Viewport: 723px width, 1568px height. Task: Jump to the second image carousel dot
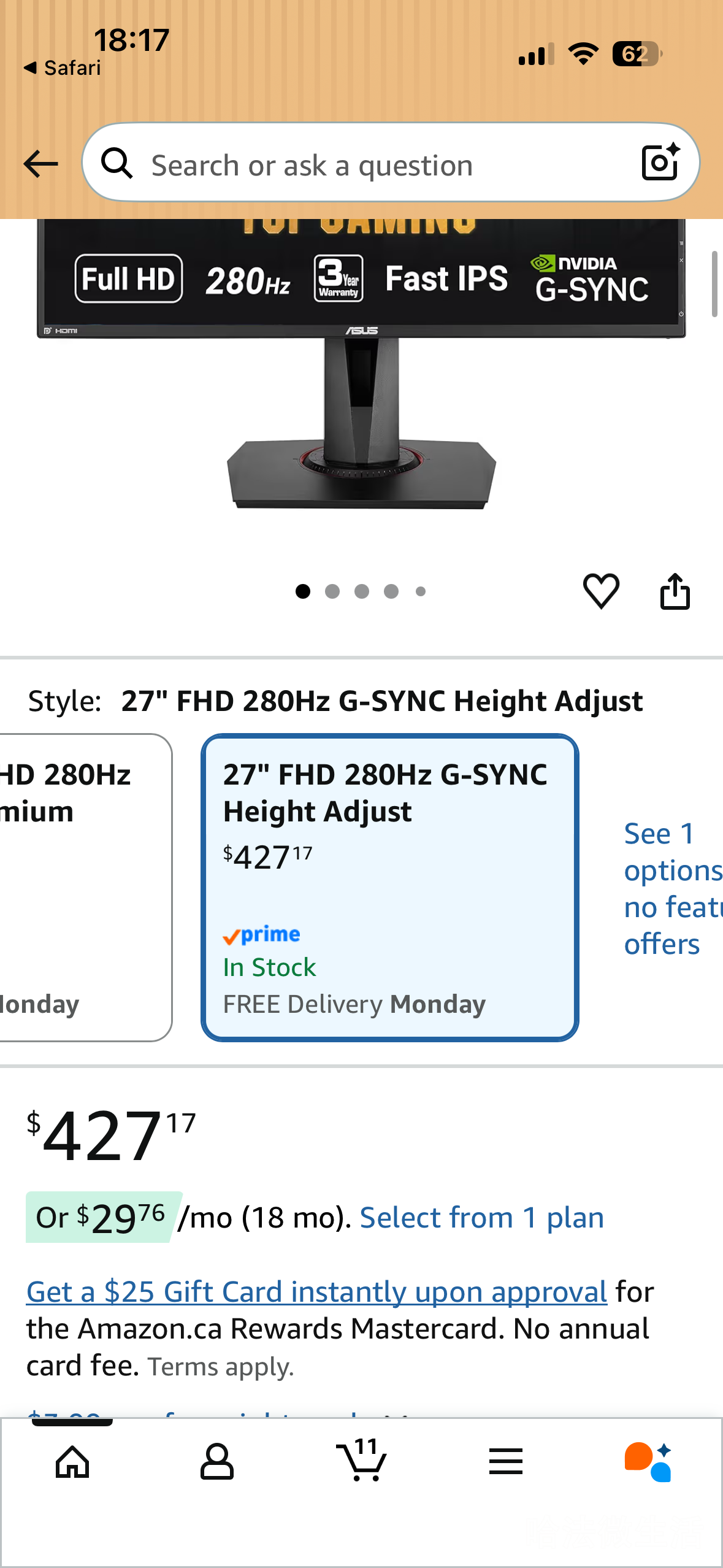click(x=332, y=591)
